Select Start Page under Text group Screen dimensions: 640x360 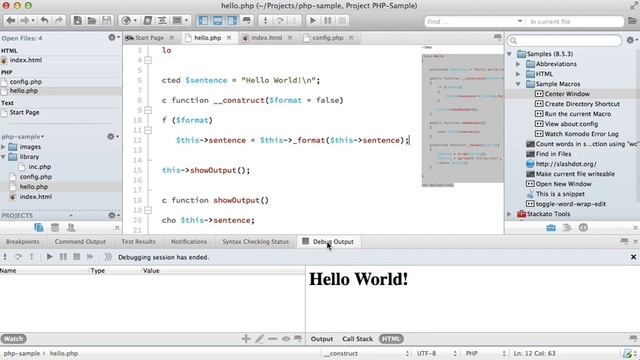pyautogui.click(x=24, y=112)
